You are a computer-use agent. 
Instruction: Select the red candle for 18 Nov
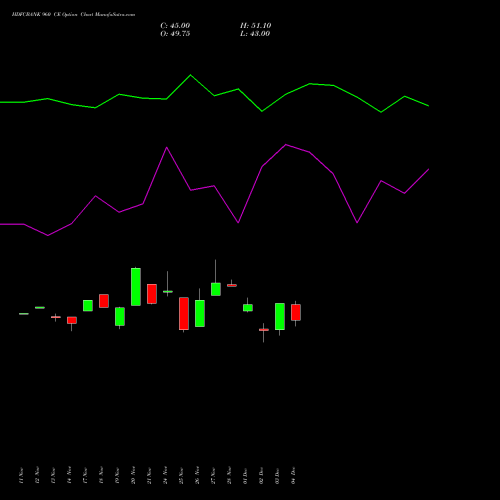click(104, 301)
